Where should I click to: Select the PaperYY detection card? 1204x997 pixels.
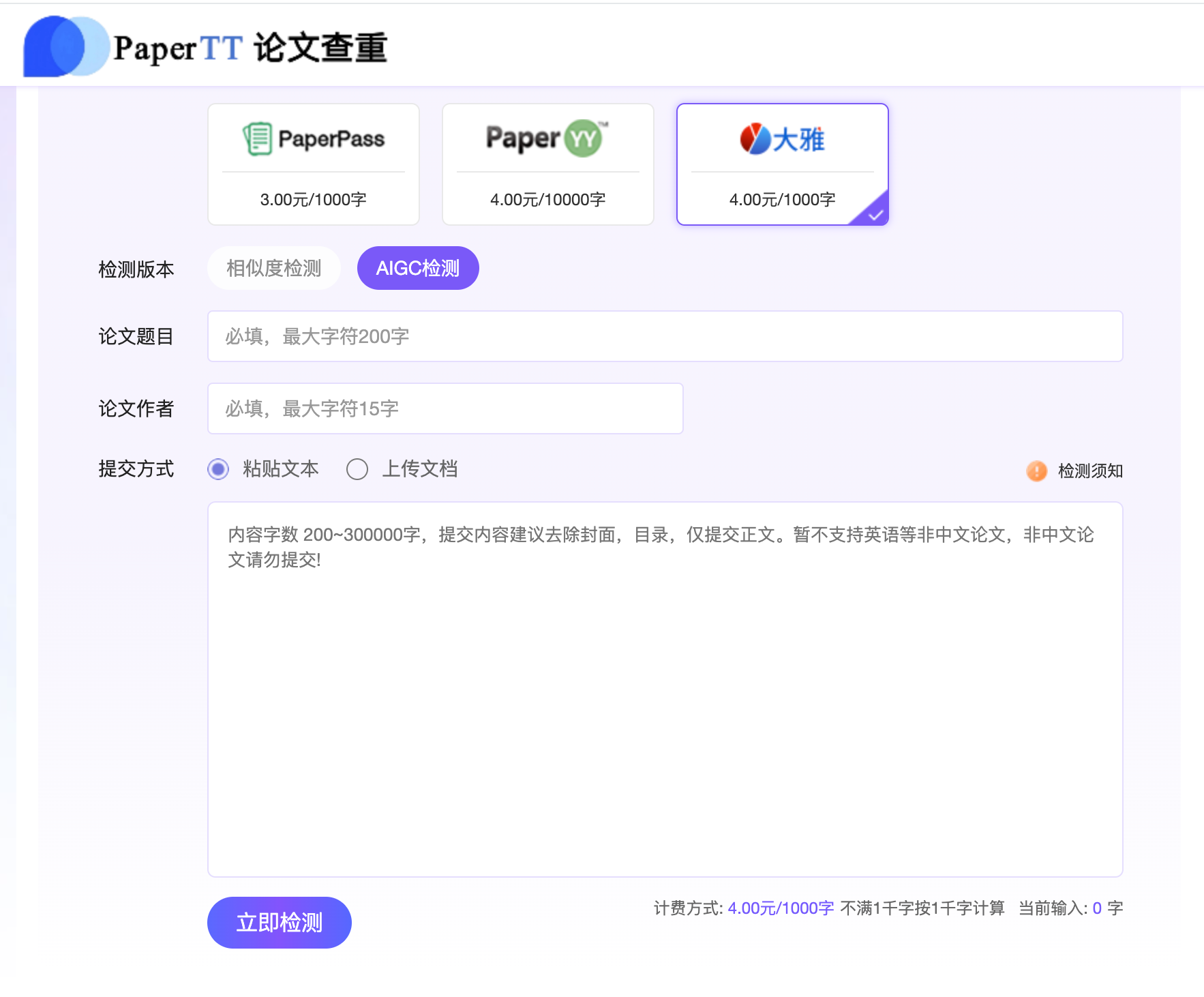[x=548, y=164]
